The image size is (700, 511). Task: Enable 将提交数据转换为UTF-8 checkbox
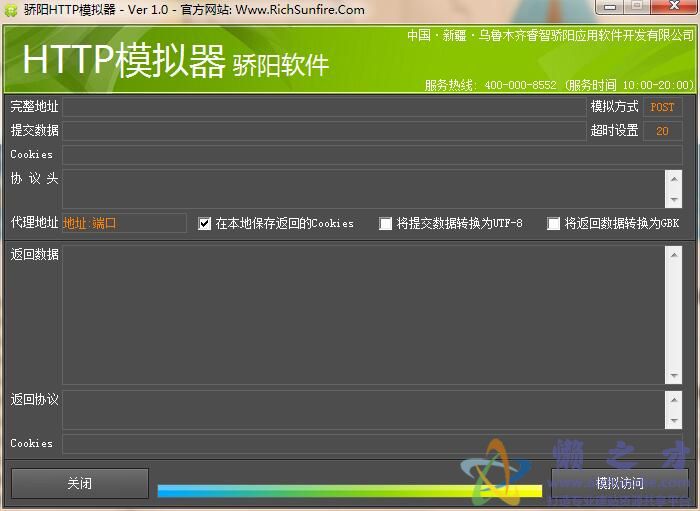coord(385,223)
